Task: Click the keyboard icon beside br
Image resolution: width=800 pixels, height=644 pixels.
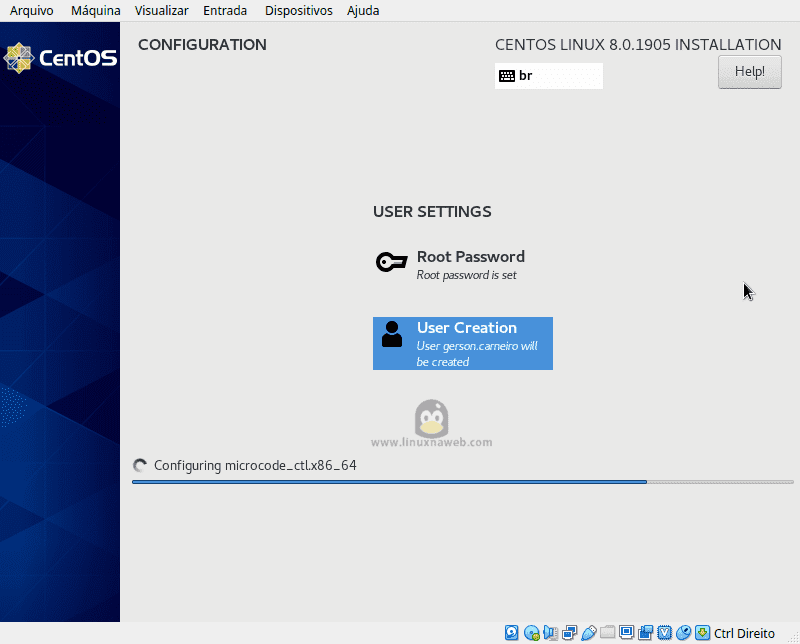Action: click(x=507, y=76)
